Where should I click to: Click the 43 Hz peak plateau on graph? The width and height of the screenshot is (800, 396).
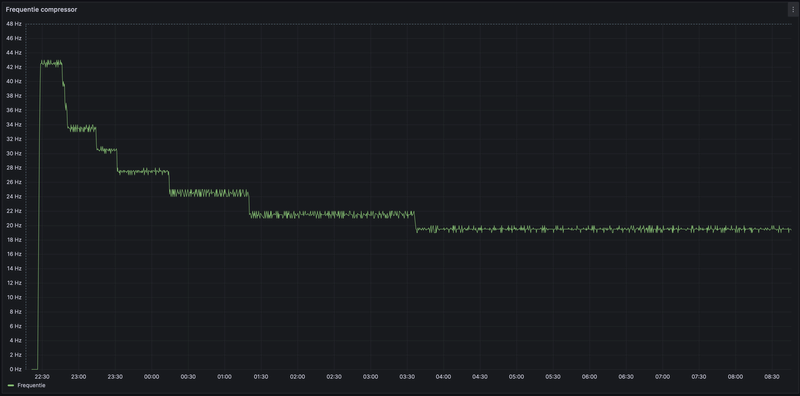(x=51, y=63)
